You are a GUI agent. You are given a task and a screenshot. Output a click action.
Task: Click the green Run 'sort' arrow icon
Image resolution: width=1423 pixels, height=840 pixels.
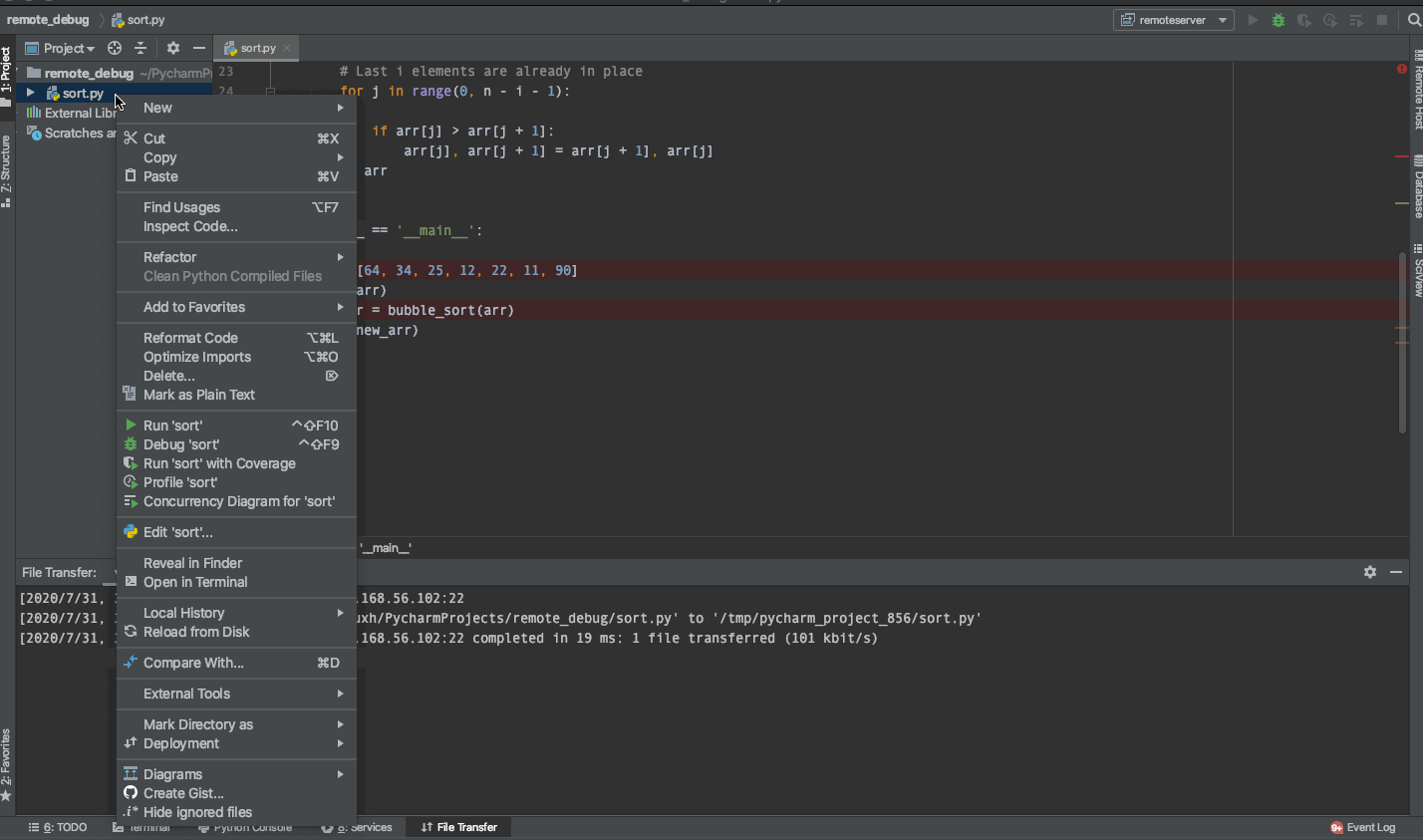131,425
